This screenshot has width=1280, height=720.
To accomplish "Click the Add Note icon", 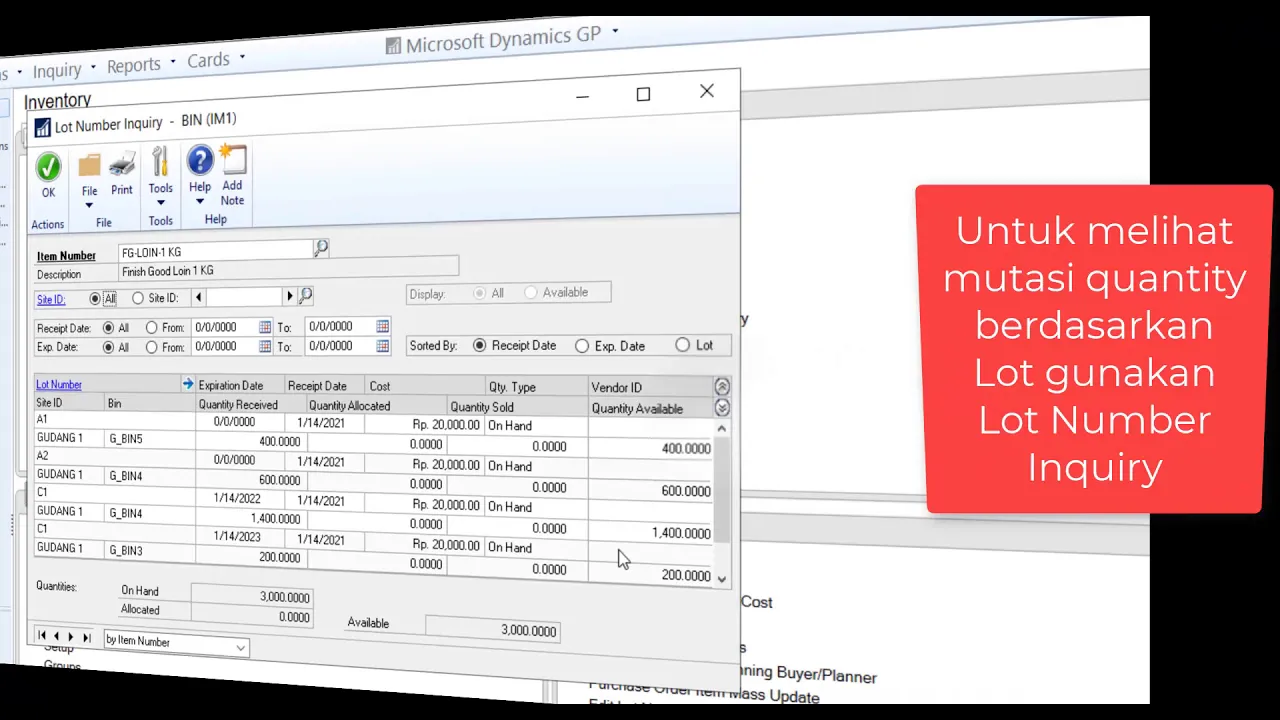I will coord(232,160).
